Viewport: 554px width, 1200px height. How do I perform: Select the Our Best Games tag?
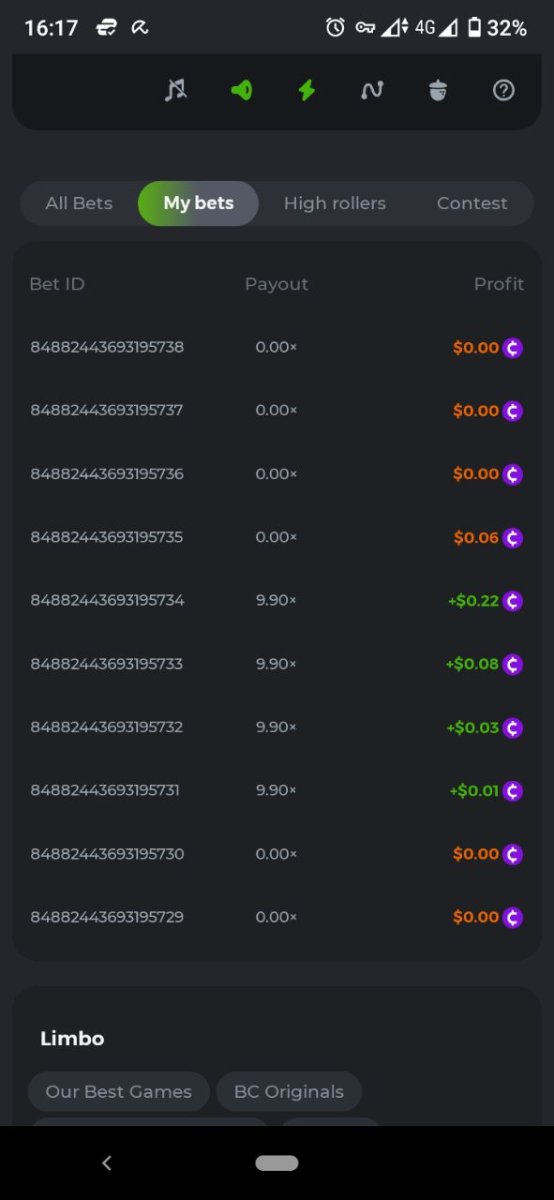[118, 1092]
